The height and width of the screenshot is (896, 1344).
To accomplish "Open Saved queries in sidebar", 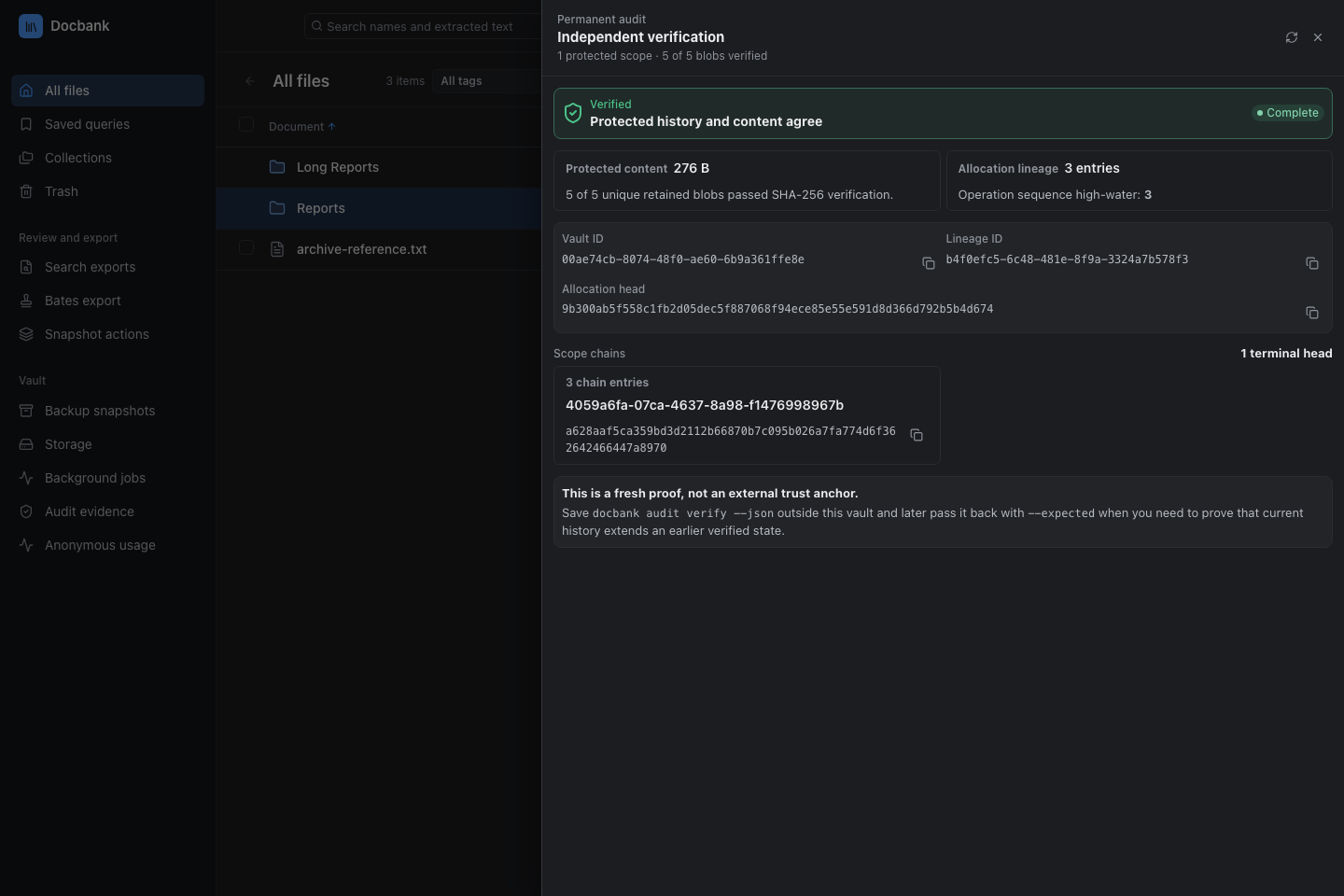I will click(107, 124).
